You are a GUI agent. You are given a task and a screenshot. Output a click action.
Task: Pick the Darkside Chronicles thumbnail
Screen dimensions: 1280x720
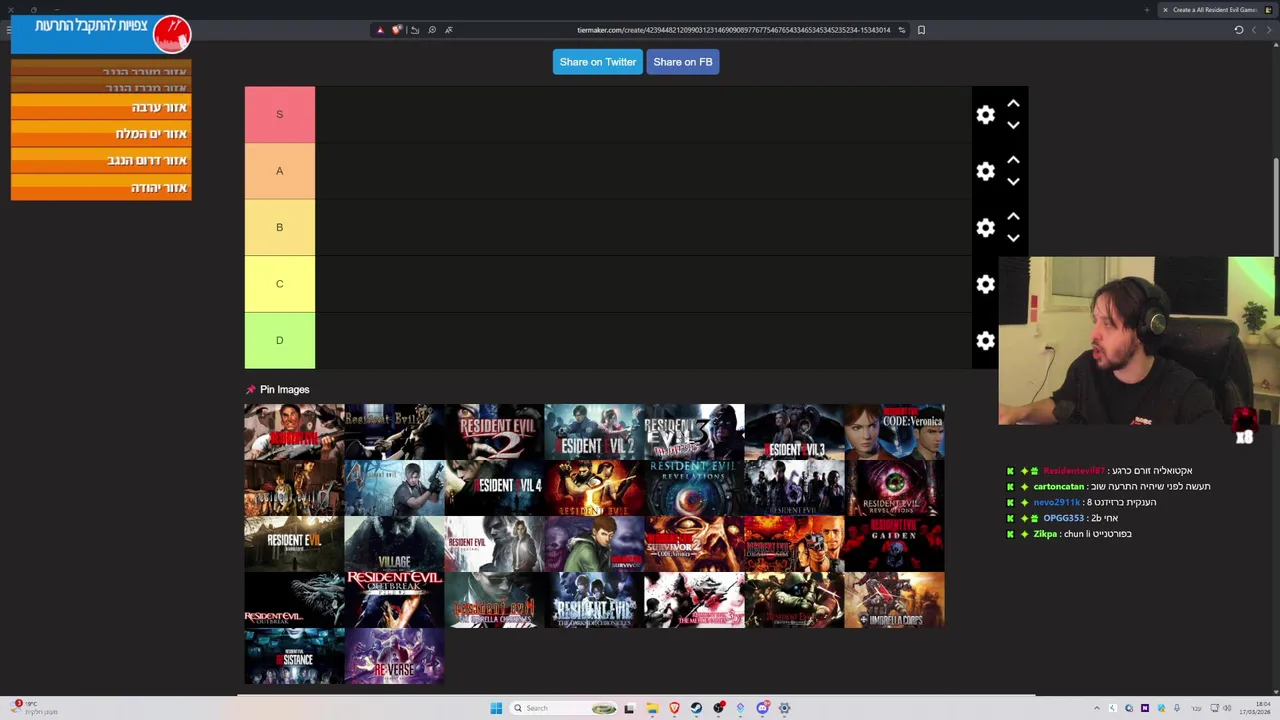click(x=594, y=600)
